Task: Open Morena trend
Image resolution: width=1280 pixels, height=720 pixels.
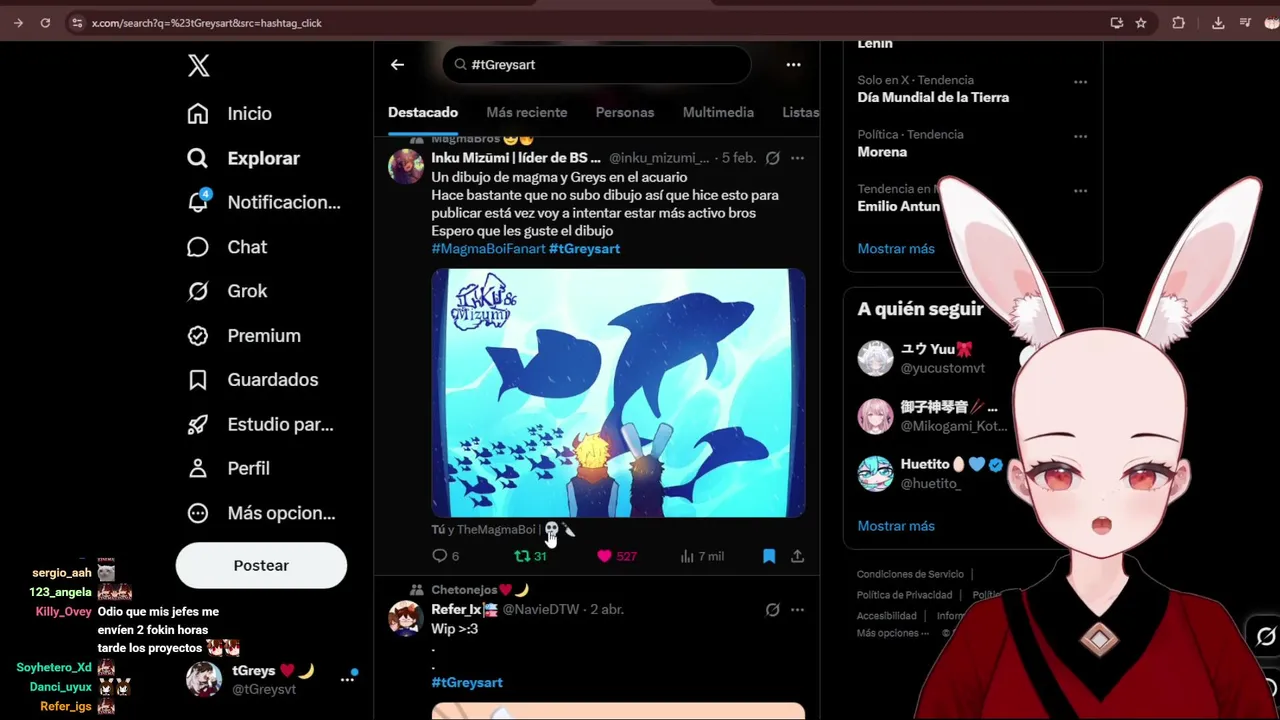Action: (x=882, y=152)
